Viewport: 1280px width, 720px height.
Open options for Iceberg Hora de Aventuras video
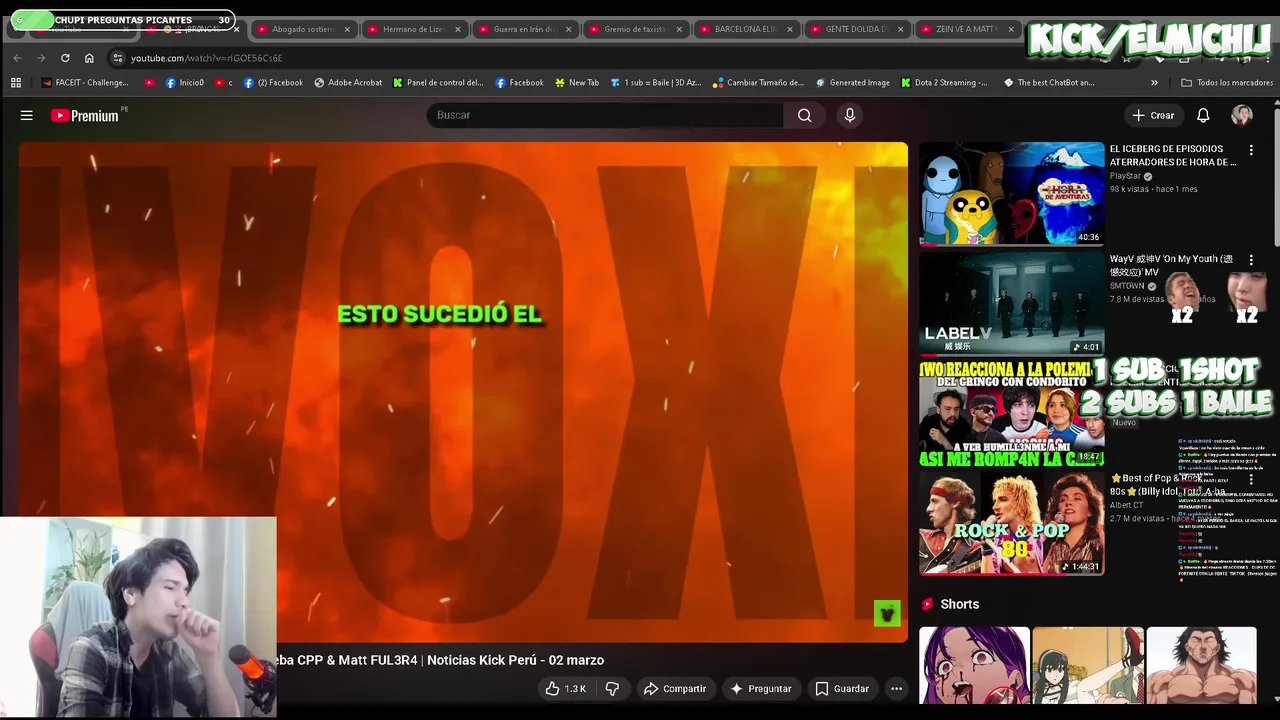click(x=1251, y=150)
